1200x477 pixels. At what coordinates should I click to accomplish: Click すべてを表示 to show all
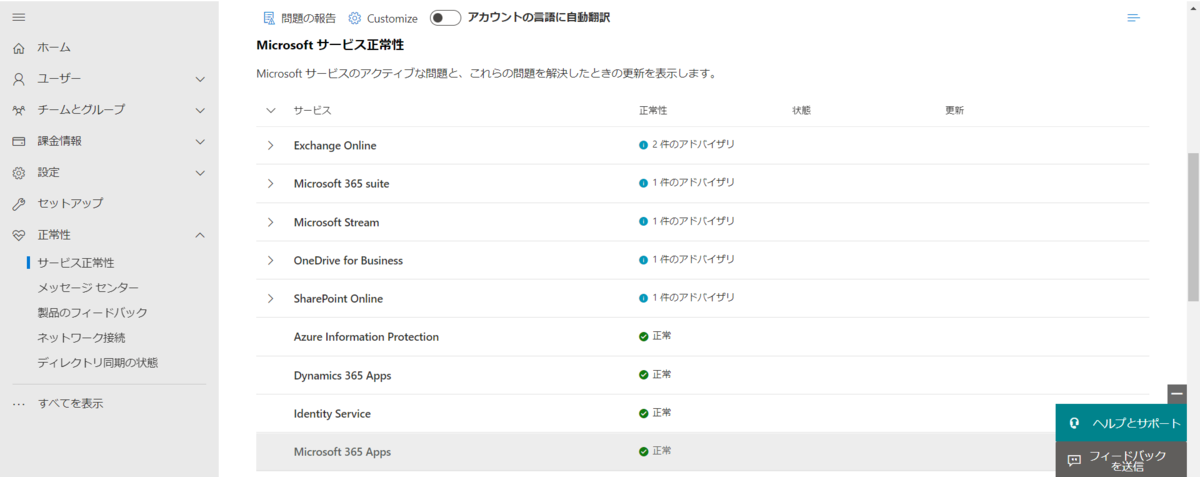pos(70,404)
